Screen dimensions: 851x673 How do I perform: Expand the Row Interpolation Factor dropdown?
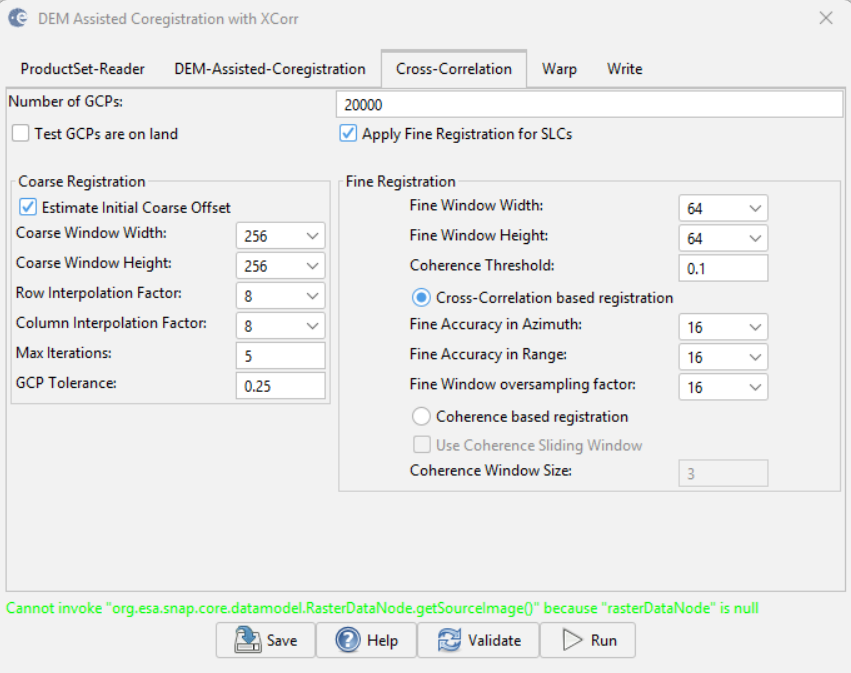point(281,296)
